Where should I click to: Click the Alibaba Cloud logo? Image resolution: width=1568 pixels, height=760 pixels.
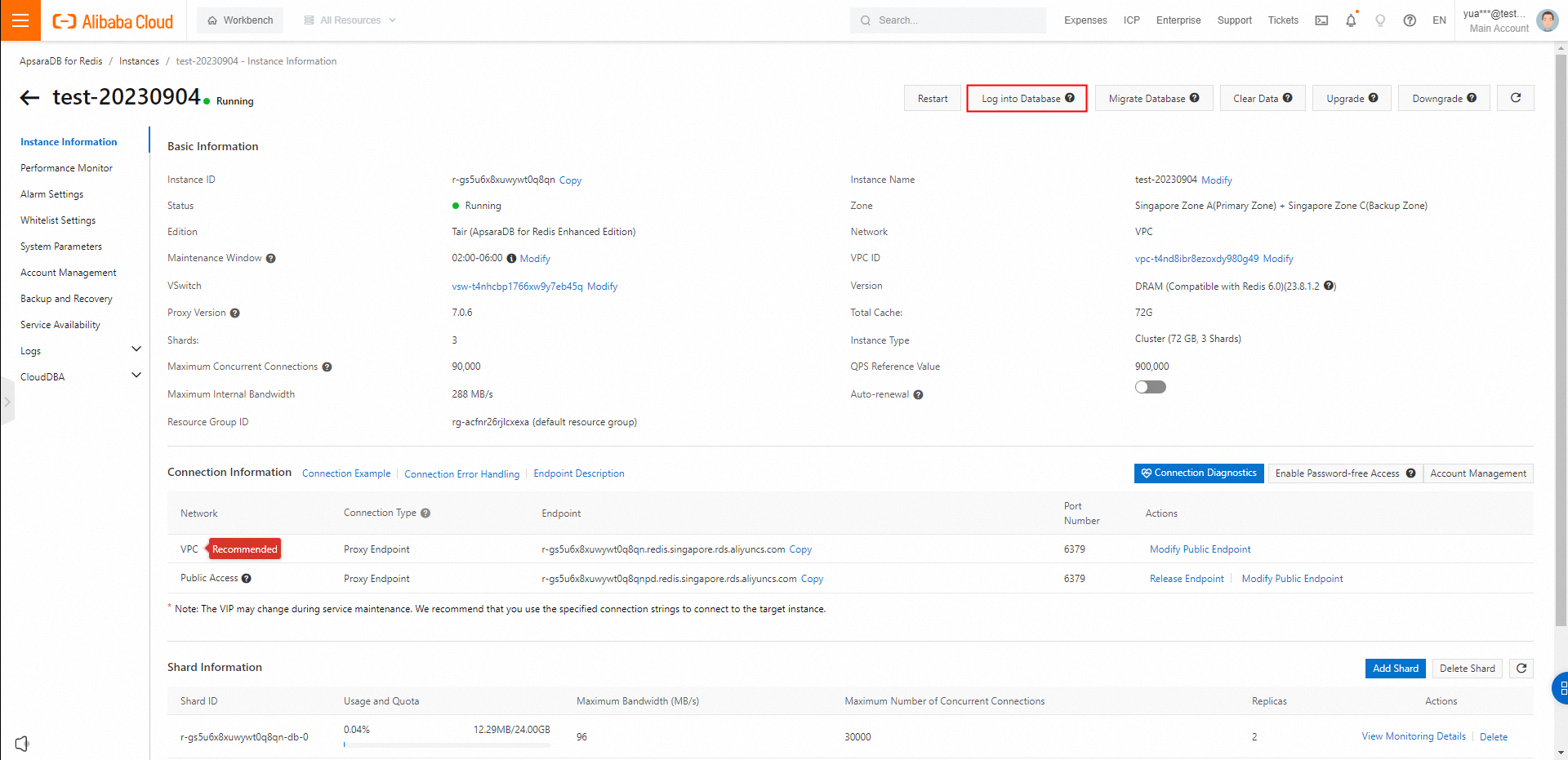[113, 21]
